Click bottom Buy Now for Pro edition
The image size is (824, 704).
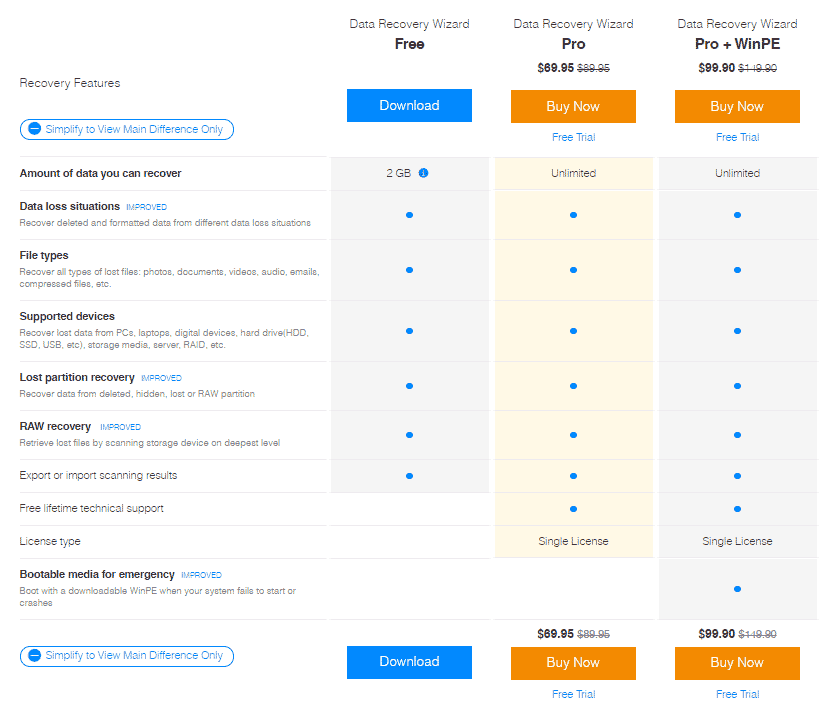coord(573,663)
